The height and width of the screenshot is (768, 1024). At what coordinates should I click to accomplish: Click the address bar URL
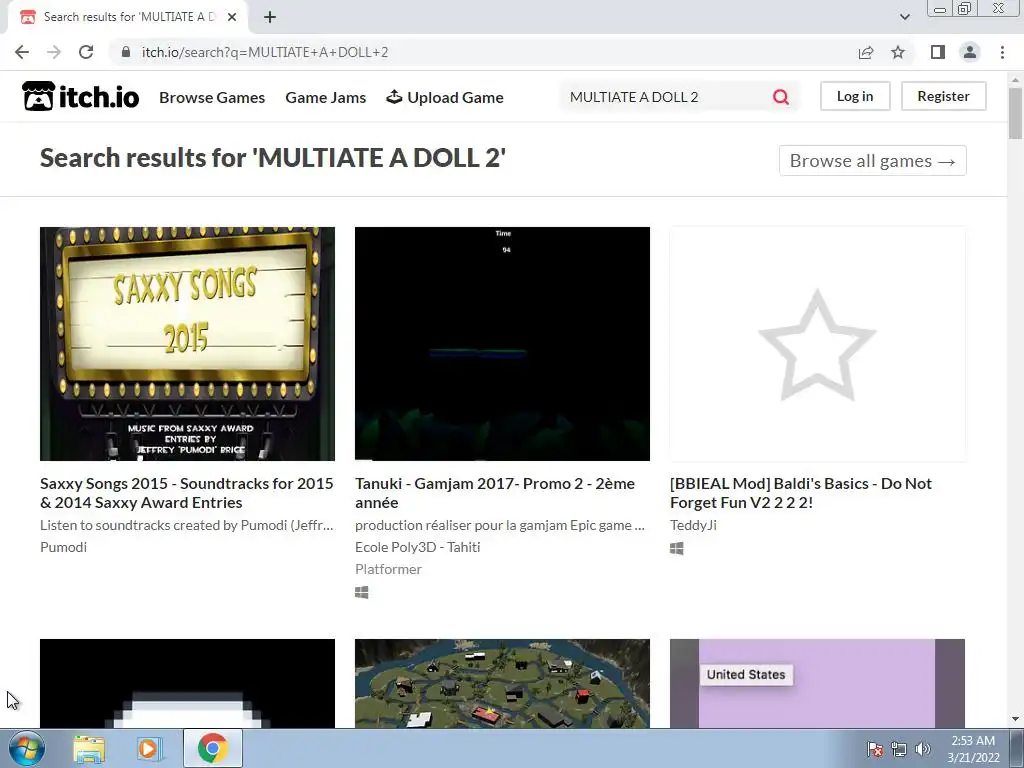[265, 52]
